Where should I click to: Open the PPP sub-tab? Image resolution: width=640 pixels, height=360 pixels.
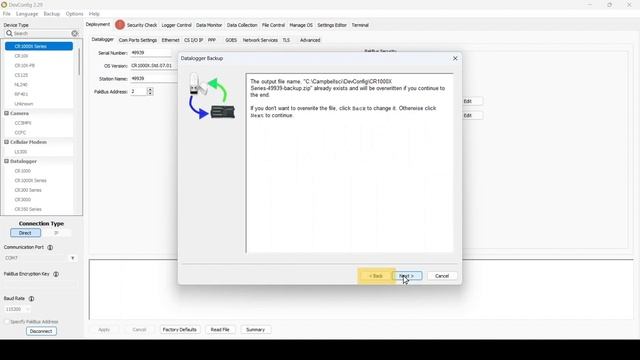pyautogui.click(x=211, y=40)
